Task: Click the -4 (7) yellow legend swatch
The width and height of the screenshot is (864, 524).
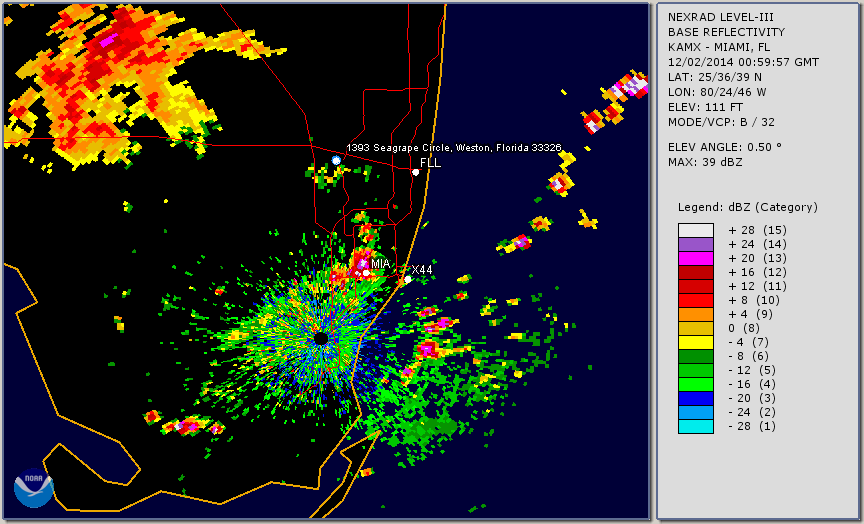Action: 696,343
